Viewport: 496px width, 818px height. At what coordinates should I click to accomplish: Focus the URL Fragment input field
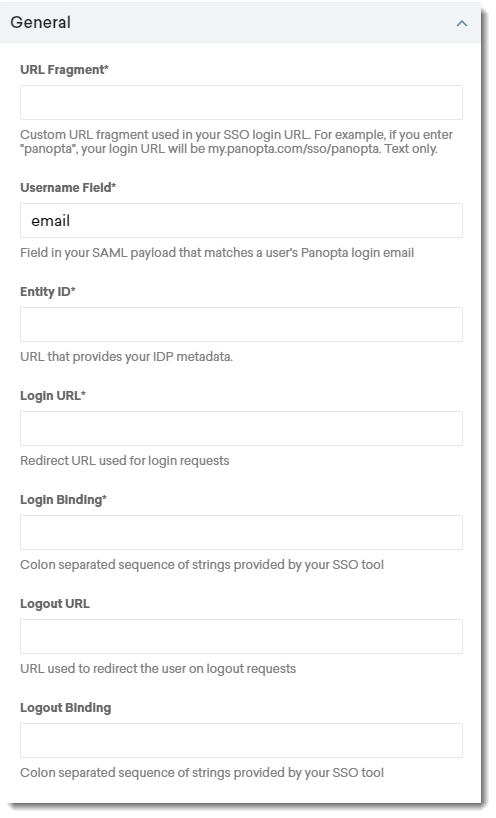click(241, 103)
